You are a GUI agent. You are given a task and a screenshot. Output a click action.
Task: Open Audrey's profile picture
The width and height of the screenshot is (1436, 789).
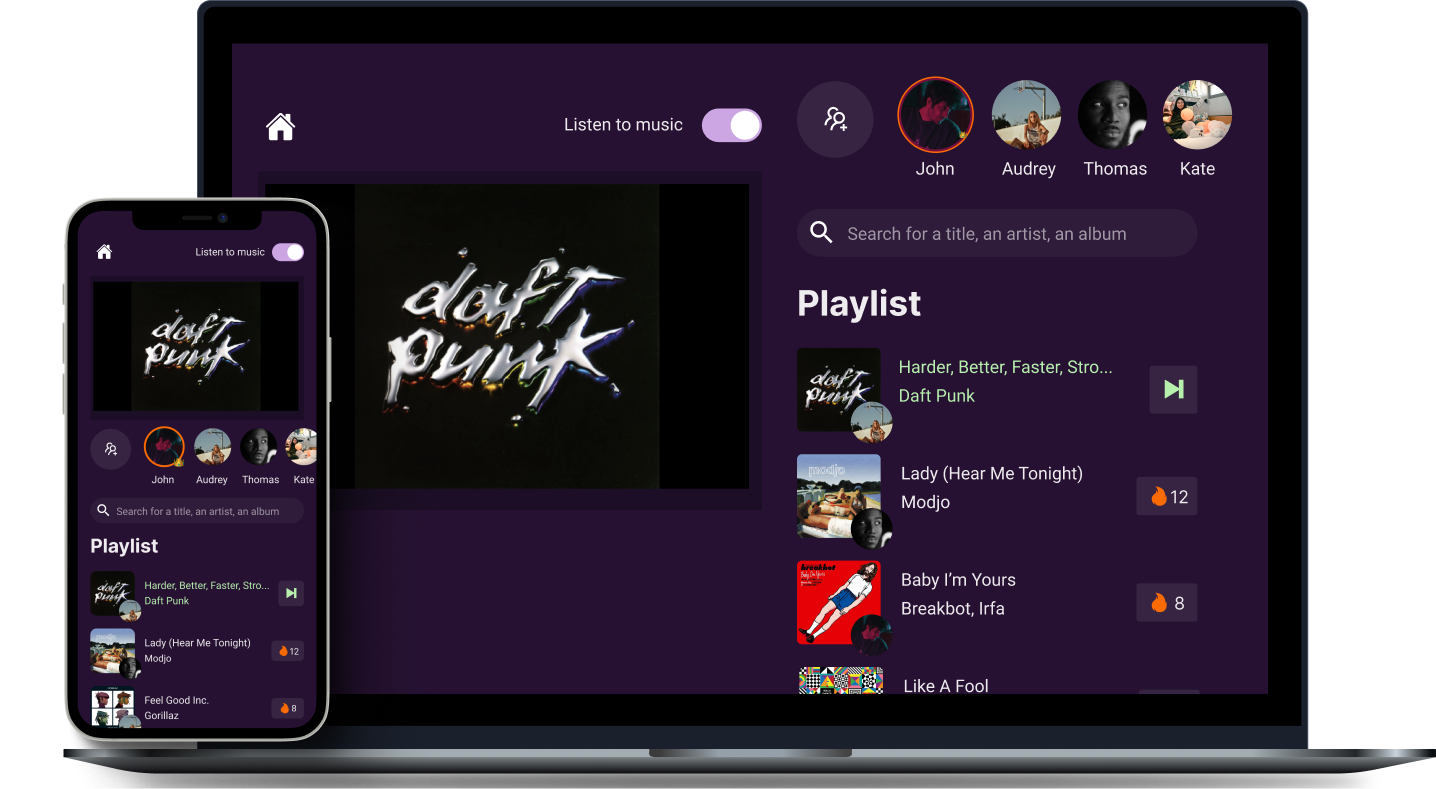click(x=1027, y=114)
